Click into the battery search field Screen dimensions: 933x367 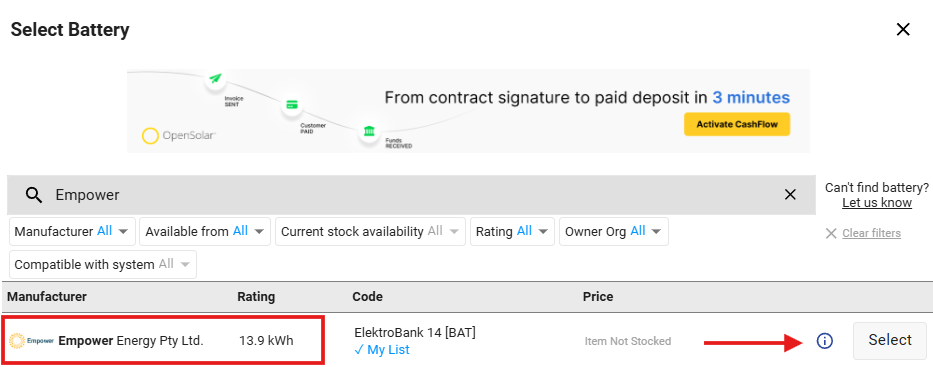411,195
